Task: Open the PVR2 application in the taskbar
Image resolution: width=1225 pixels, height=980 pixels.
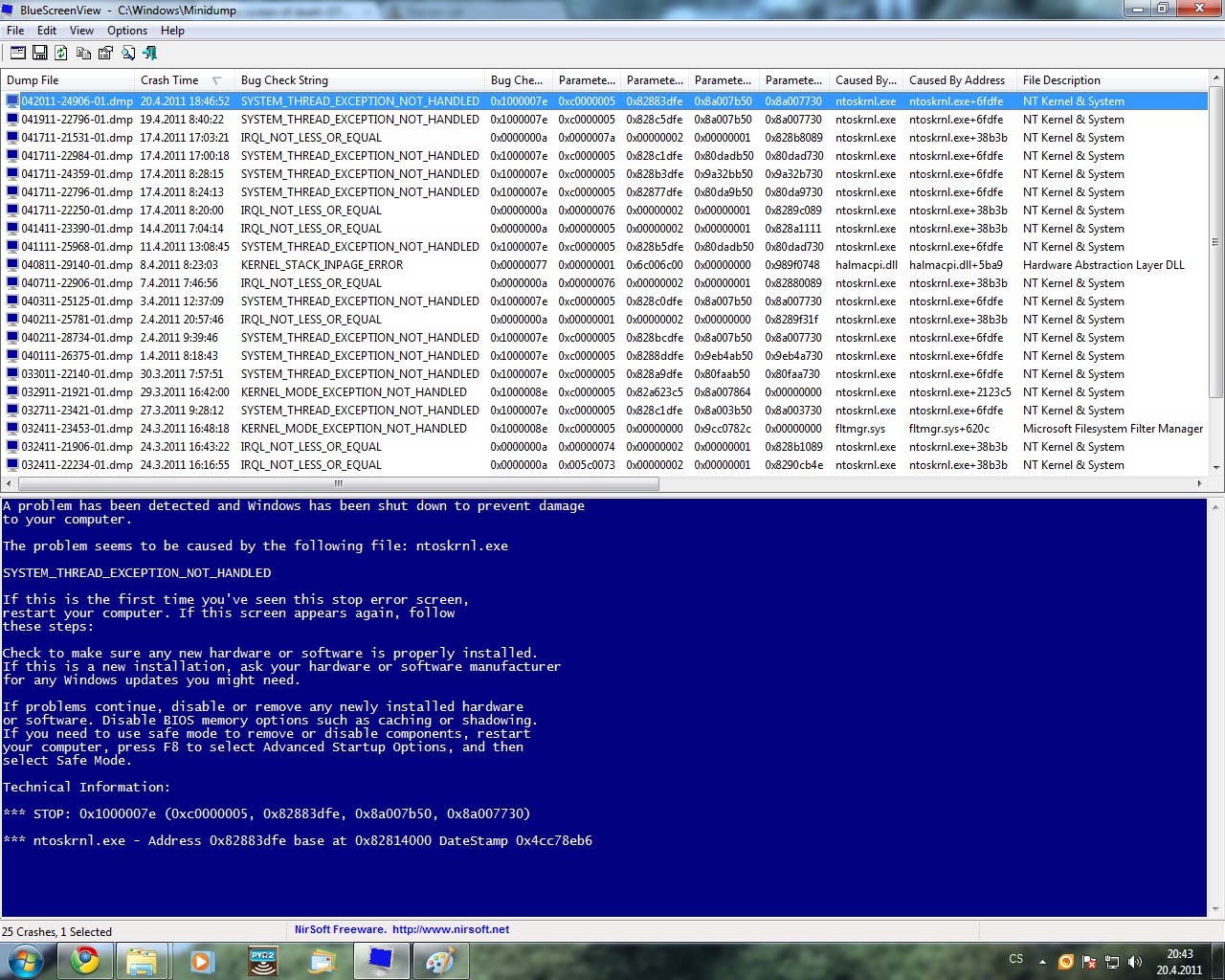Action: (x=262, y=961)
